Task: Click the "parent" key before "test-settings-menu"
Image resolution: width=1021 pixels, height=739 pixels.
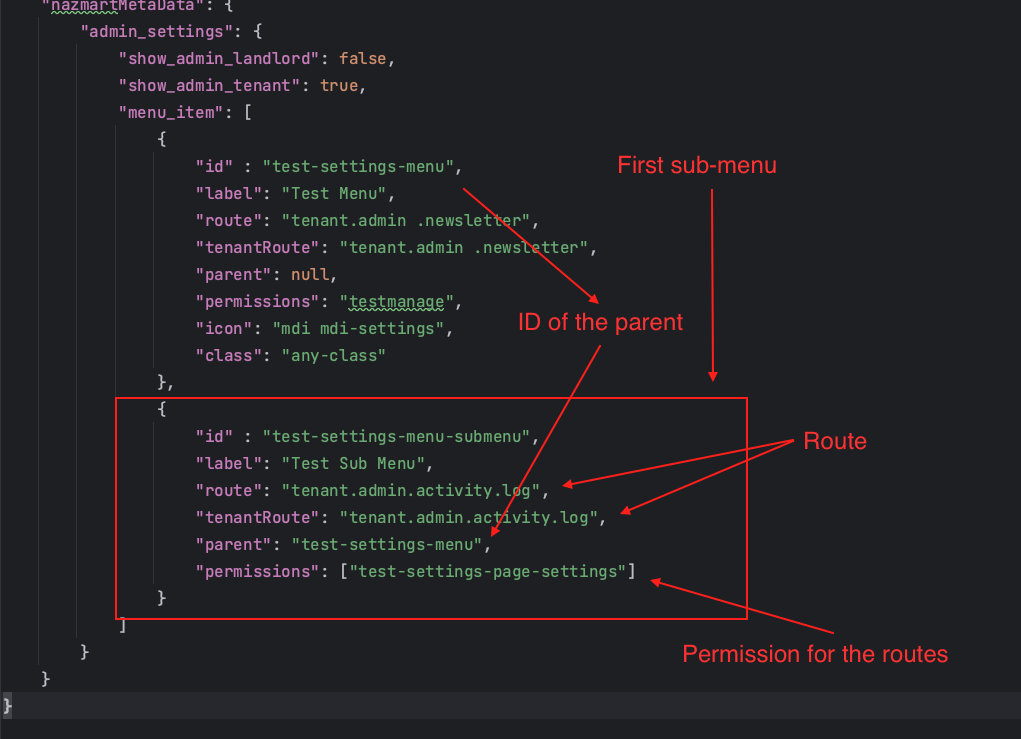Action: 232,545
